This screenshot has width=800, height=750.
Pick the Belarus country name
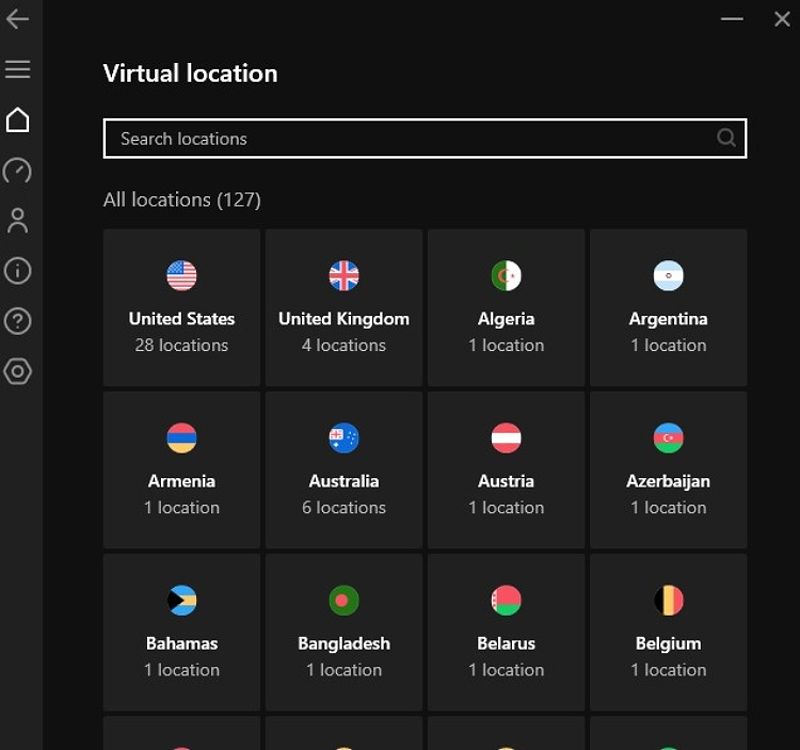tap(506, 643)
